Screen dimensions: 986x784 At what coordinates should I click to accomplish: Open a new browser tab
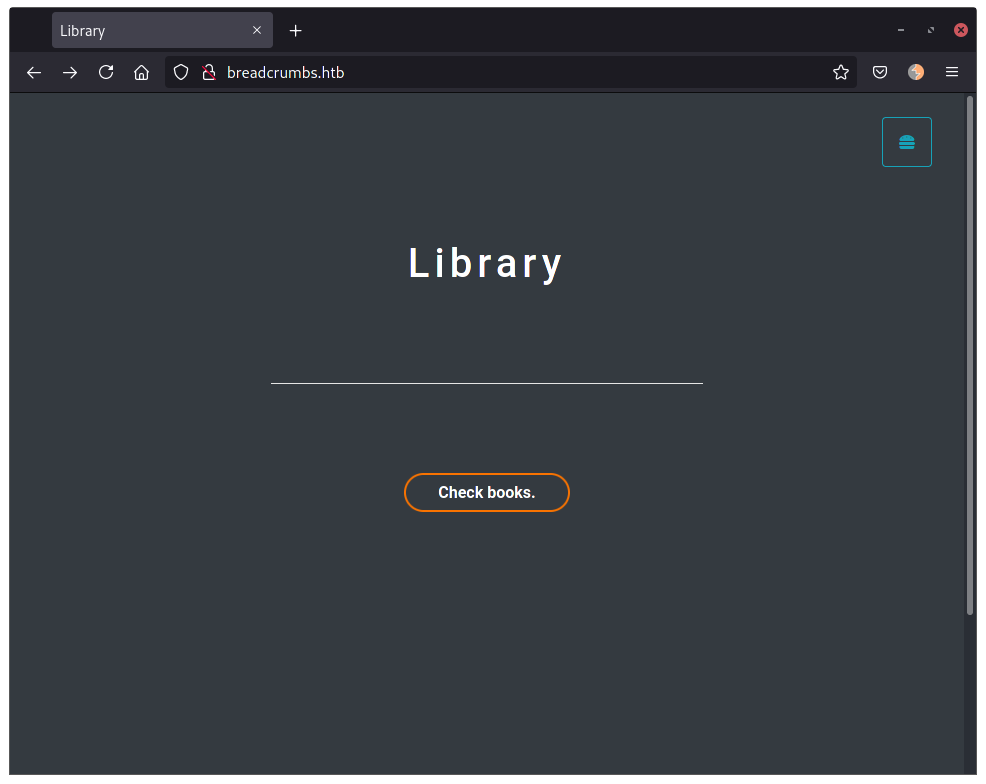pyautogui.click(x=295, y=30)
